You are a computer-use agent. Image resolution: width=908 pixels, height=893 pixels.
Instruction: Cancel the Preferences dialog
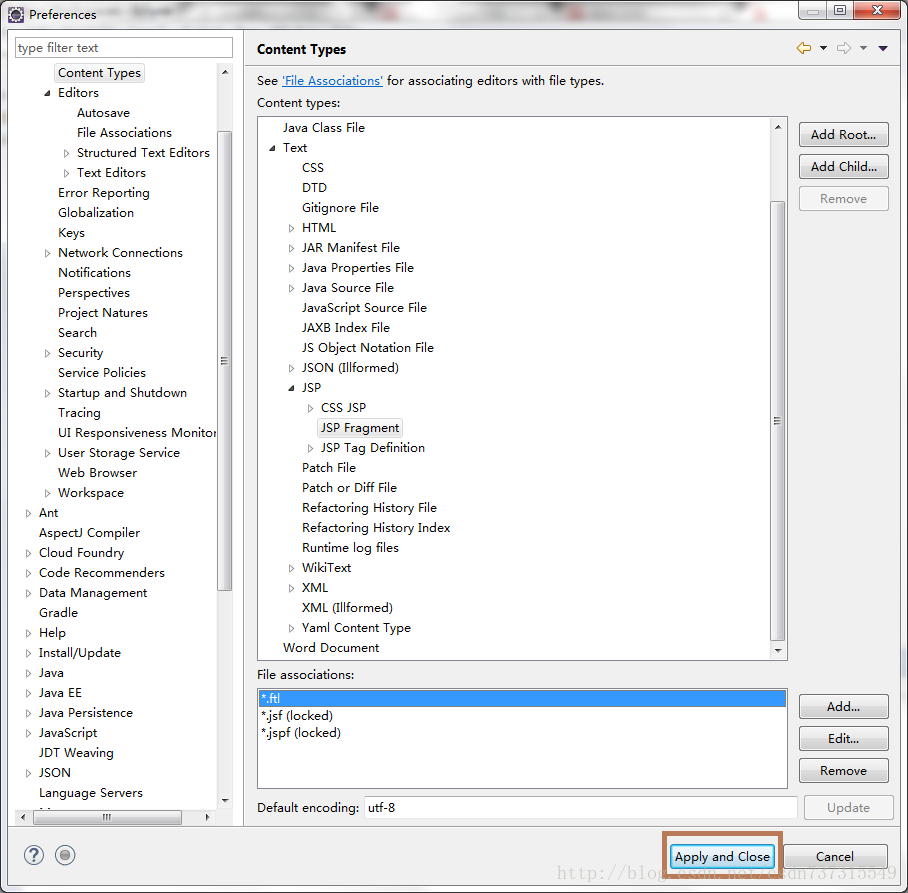[x=834, y=857]
